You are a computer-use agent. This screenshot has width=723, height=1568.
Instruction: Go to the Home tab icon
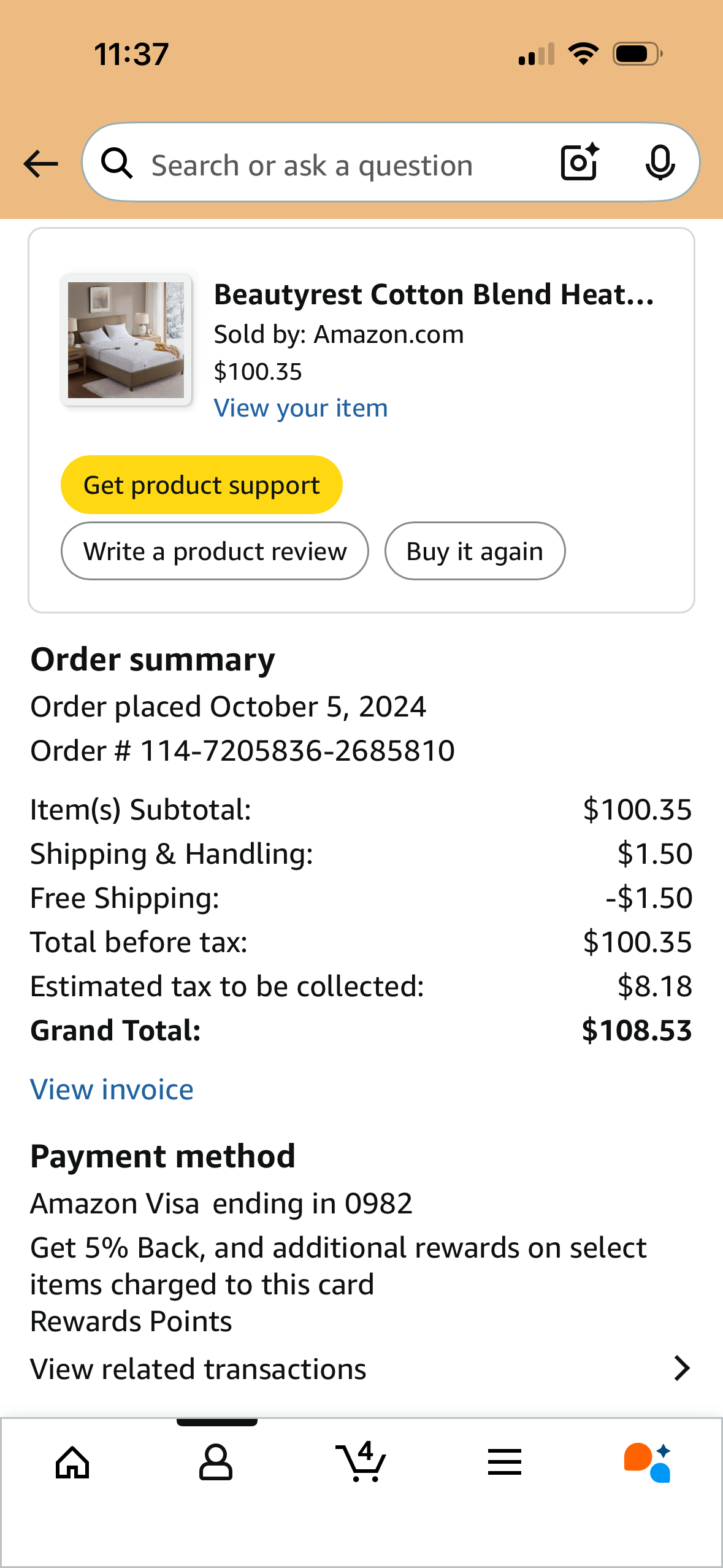pos(72,1463)
